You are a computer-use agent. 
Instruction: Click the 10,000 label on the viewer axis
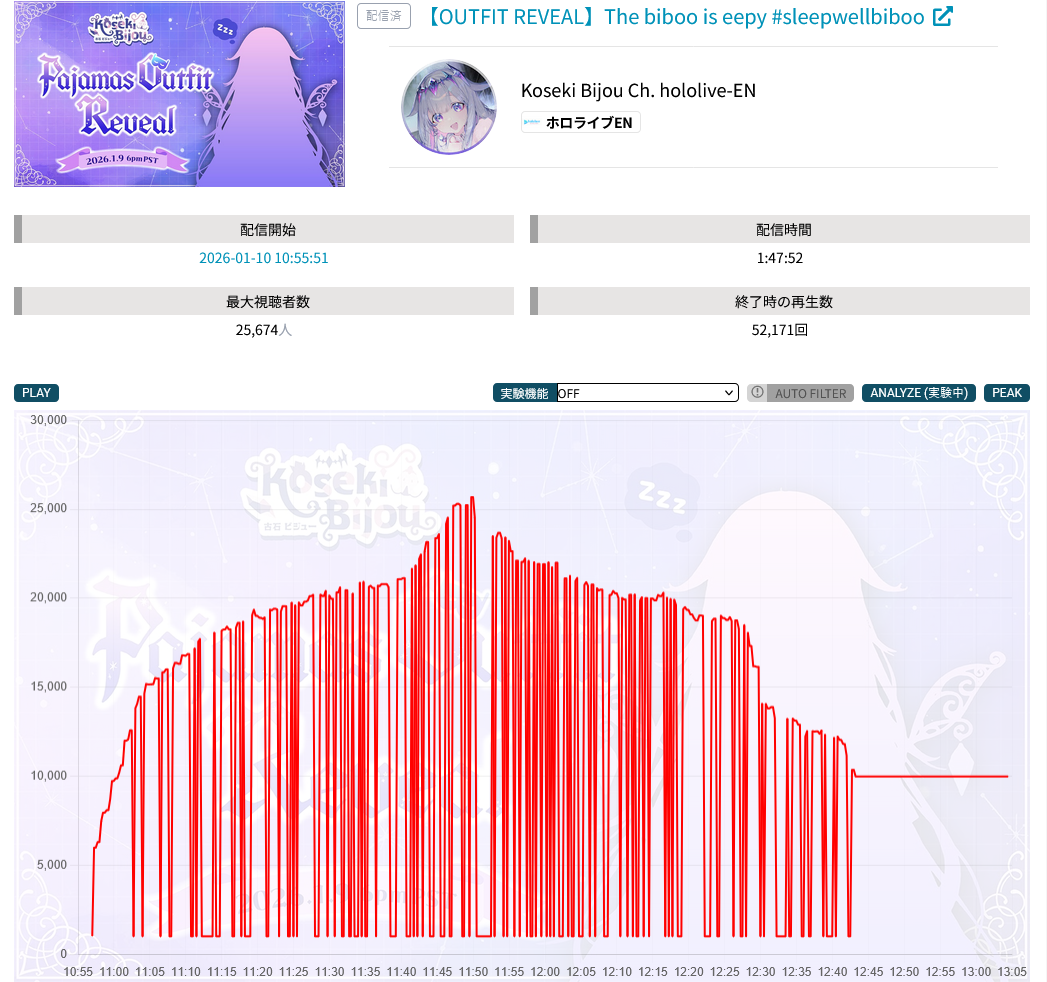click(49, 776)
